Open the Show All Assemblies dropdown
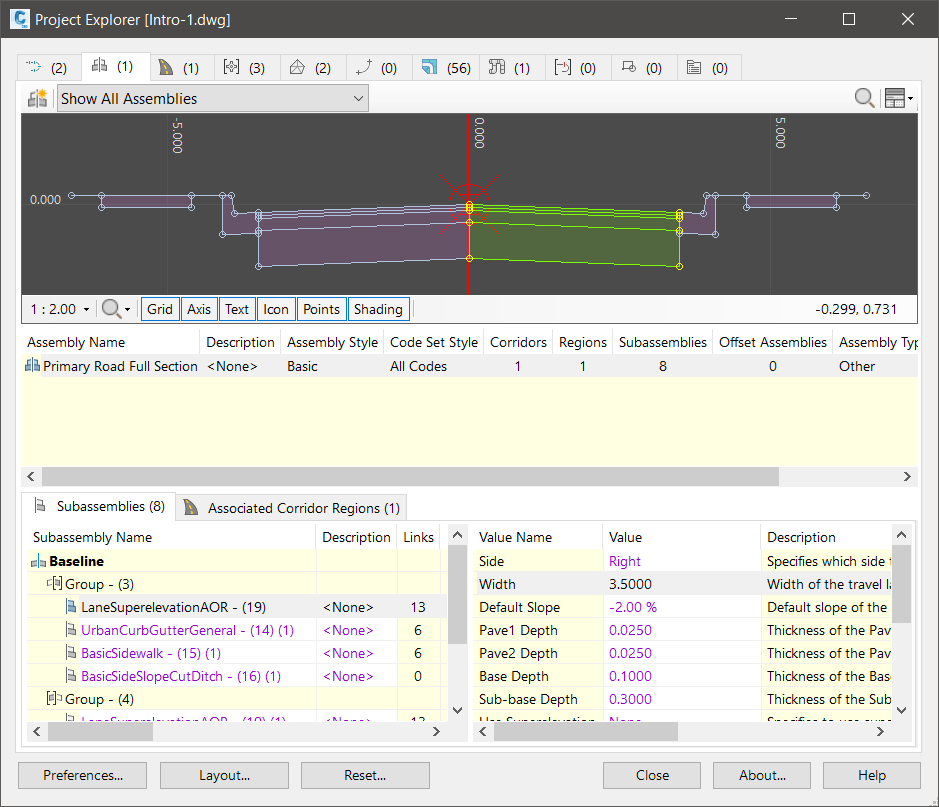Screen dimensions: 939x807 tap(212, 98)
